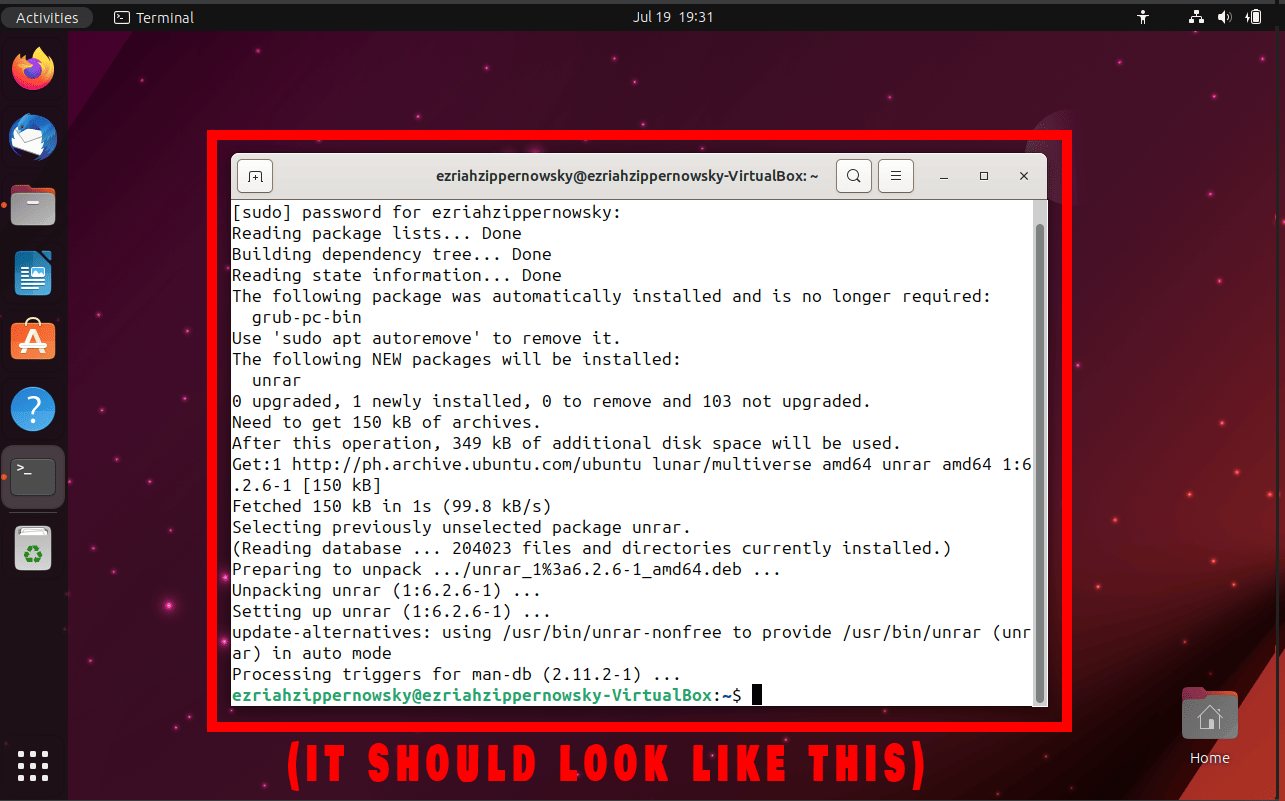Click the accessibility icon in the top bar
The image size is (1285, 801).
tap(1142, 17)
